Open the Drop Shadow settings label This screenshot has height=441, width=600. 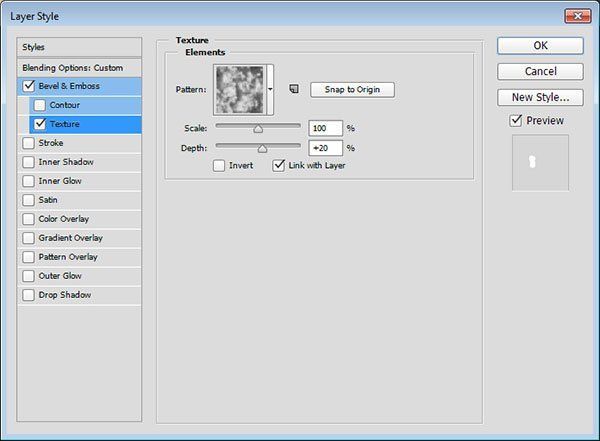click(x=65, y=295)
